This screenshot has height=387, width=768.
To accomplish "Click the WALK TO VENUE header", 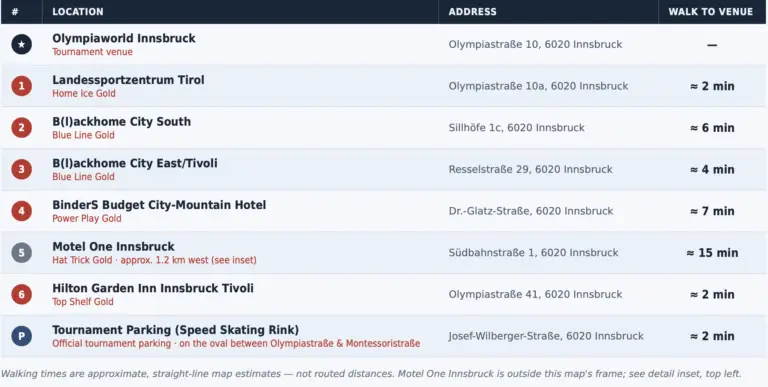I will [711, 12].
